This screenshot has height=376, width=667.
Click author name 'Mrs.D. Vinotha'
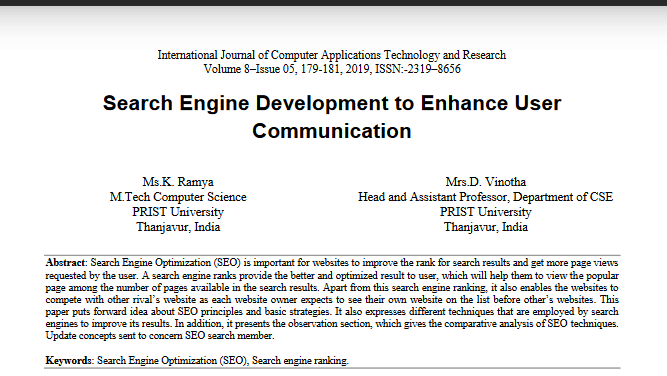pyautogui.click(x=486, y=182)
